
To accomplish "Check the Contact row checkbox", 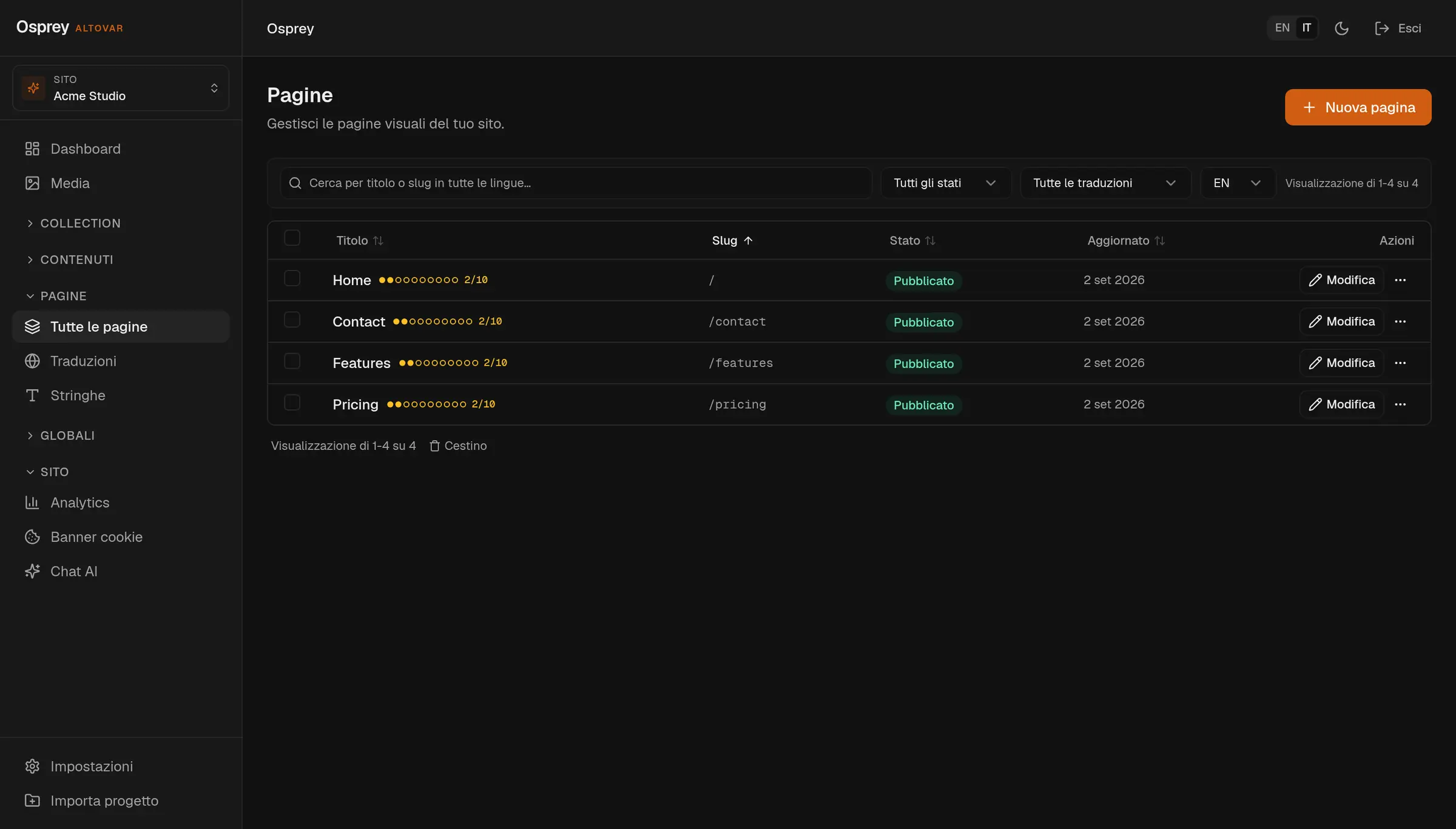I will tap(292, 319).
